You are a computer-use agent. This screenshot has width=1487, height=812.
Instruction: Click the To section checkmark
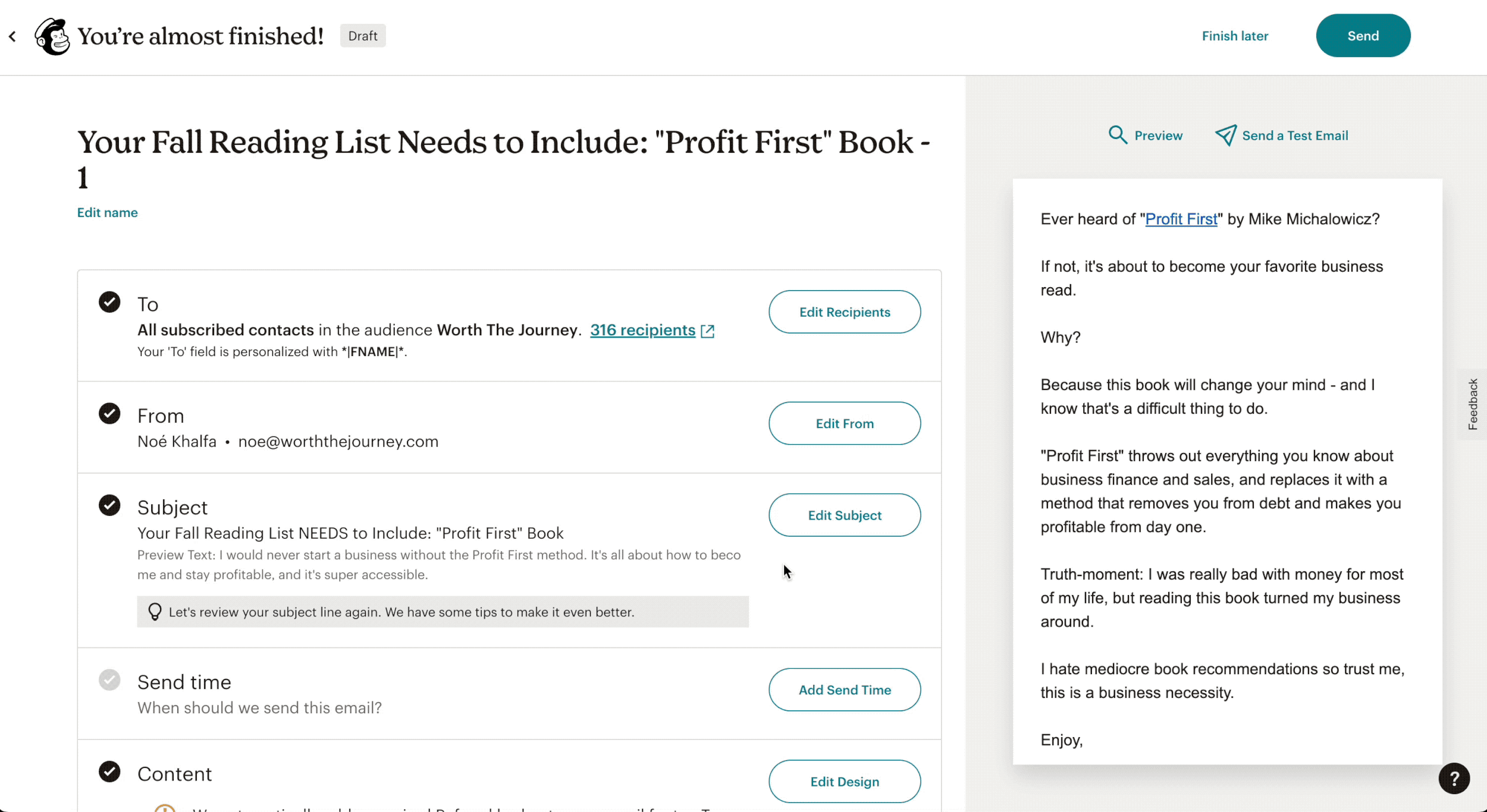point(109,302)
